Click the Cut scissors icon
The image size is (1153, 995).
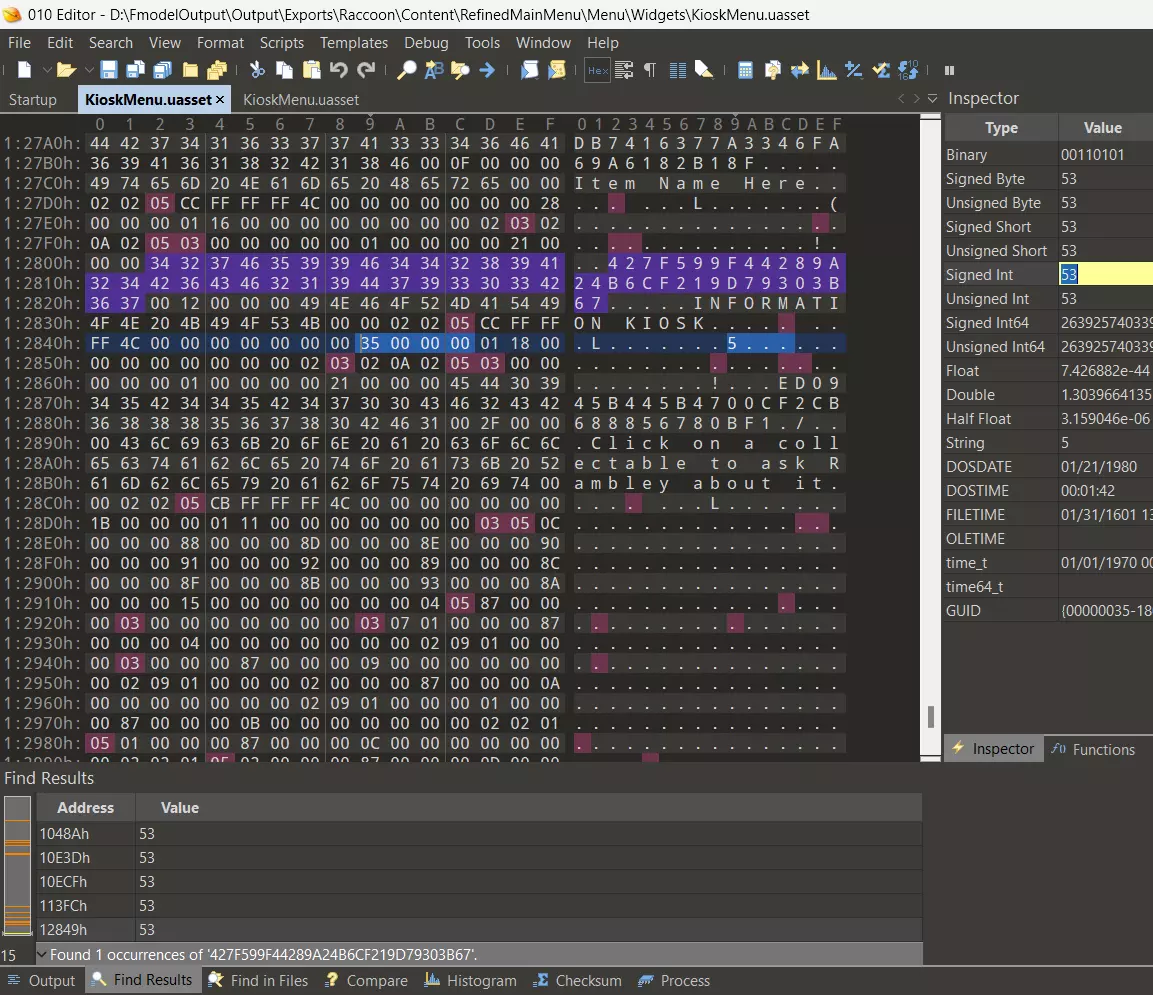click(x=257, y=70)
